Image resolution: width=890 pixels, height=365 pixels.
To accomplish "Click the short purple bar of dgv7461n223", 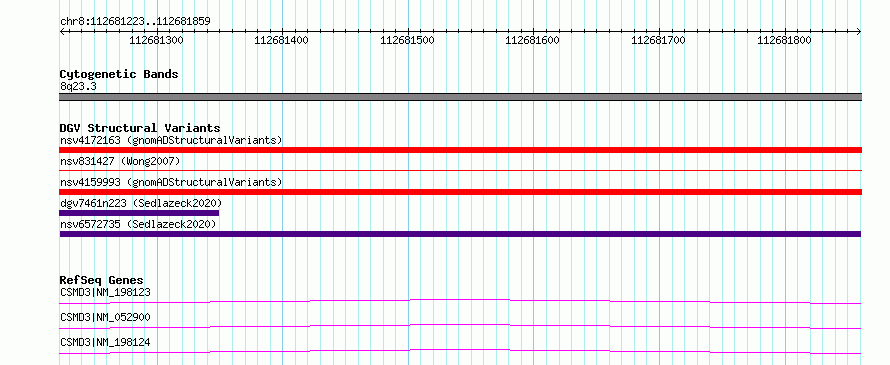I will [x=139, y=213].
